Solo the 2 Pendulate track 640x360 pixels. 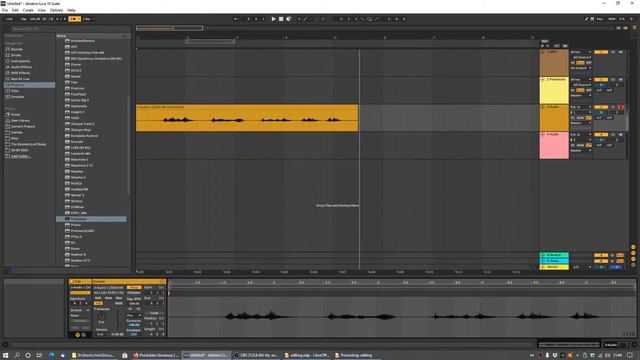click(613, 80)
